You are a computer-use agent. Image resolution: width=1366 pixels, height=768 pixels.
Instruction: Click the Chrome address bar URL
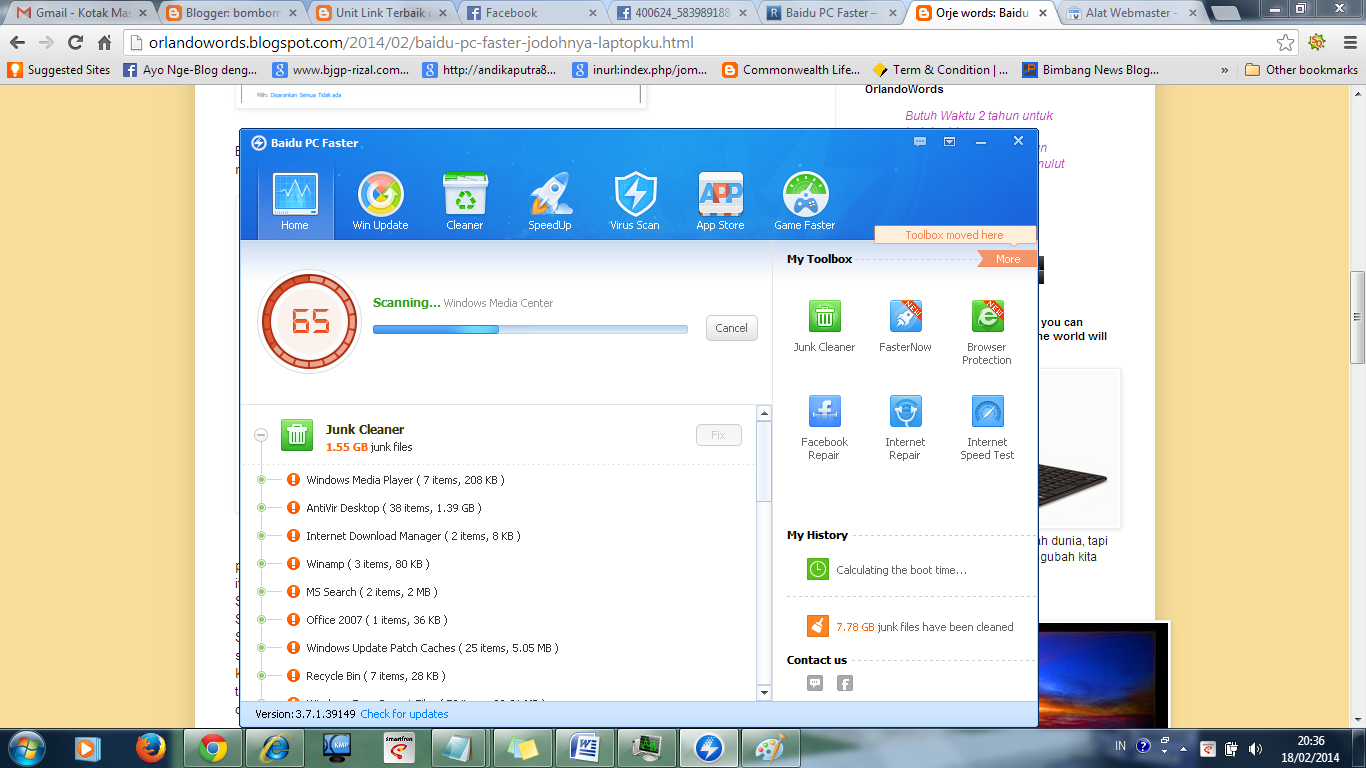[421, 43]
